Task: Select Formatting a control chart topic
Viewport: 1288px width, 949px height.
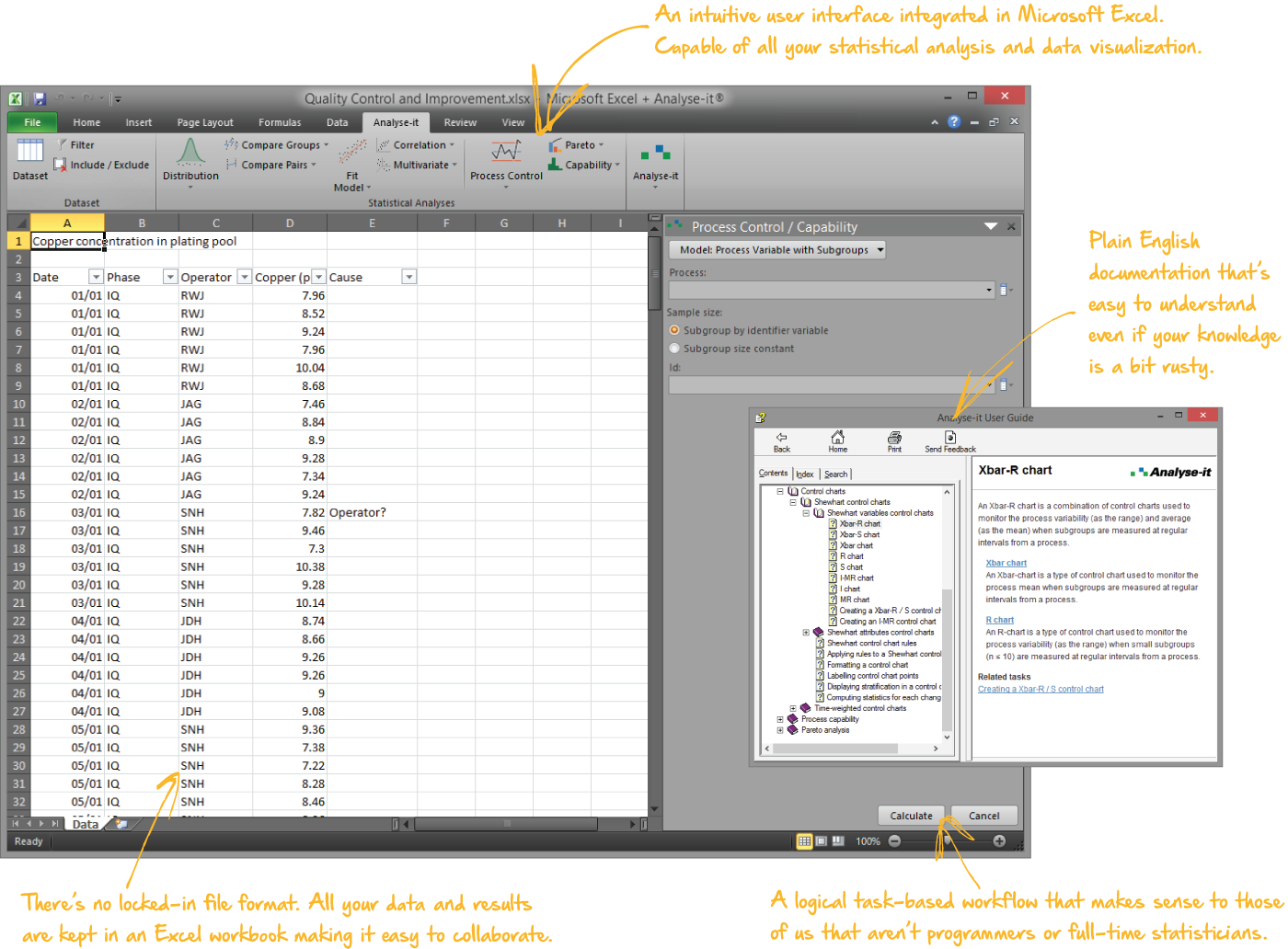Action: point(867,665)
